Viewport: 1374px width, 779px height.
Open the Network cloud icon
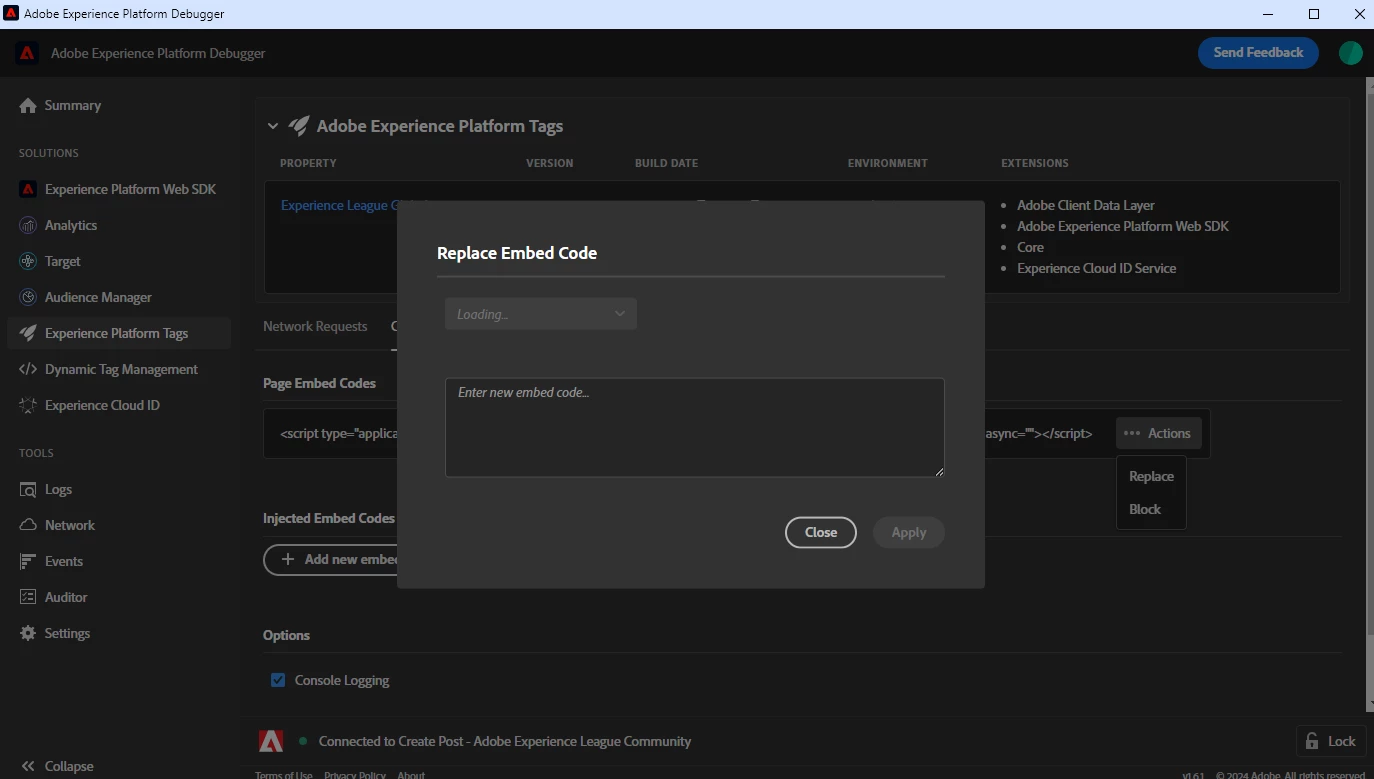point(28,525)
